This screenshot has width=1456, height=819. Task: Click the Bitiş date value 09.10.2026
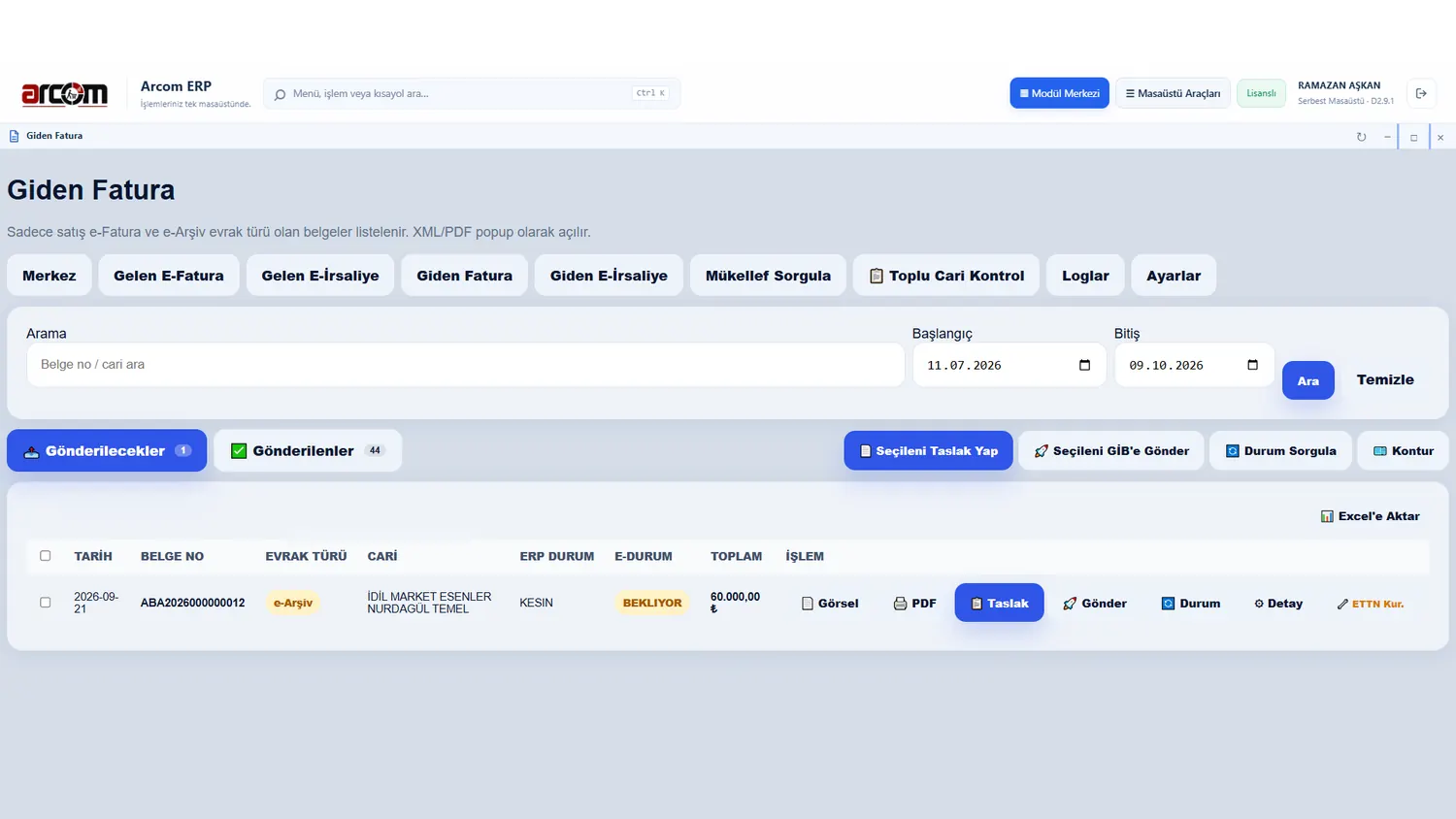pos(1166,366)
